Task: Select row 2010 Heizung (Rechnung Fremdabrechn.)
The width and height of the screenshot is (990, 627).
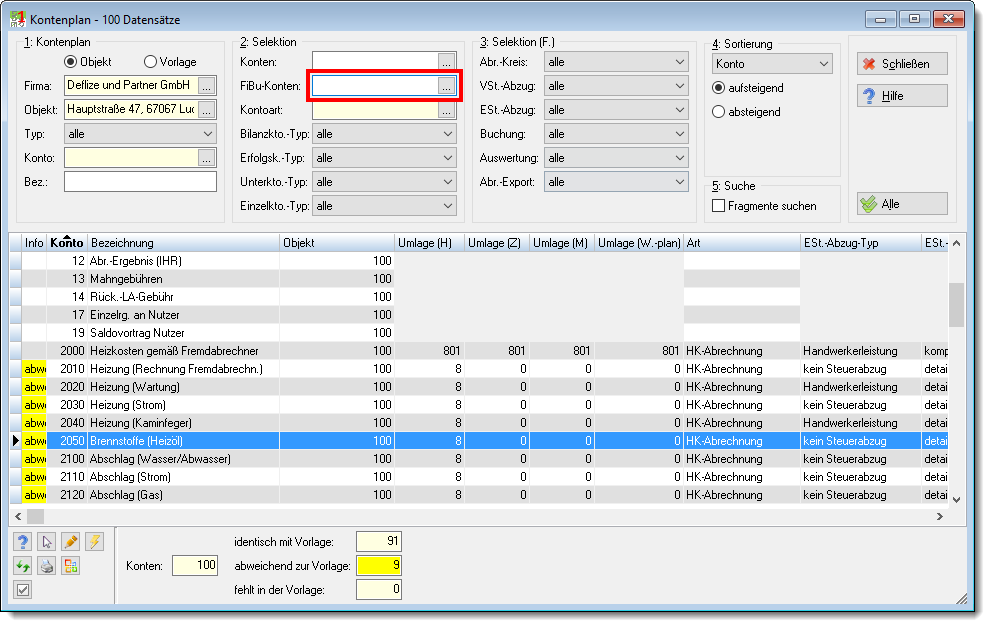Action: point(479,369)
